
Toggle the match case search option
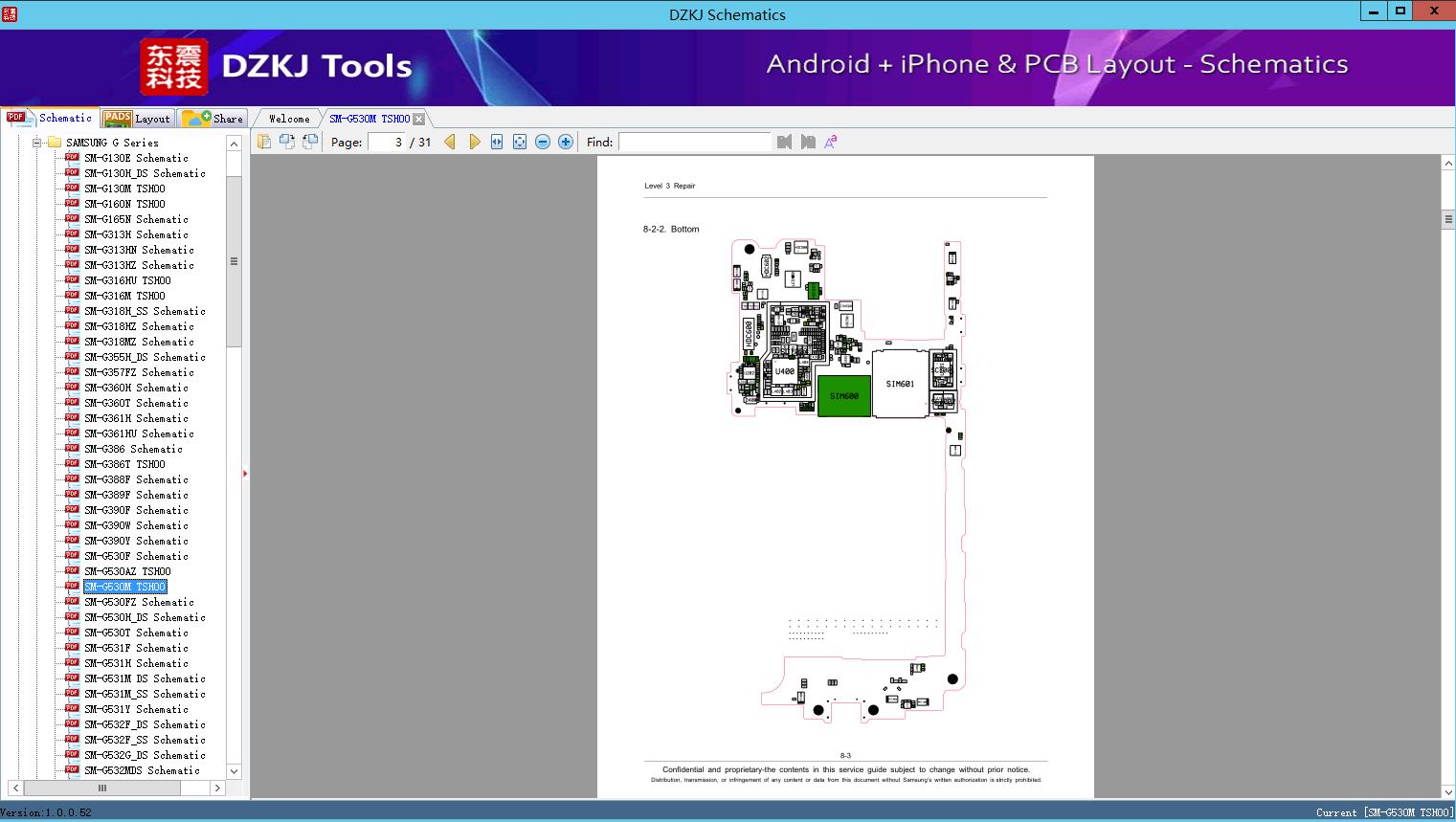pyautogui.click(x=831, y=142)
